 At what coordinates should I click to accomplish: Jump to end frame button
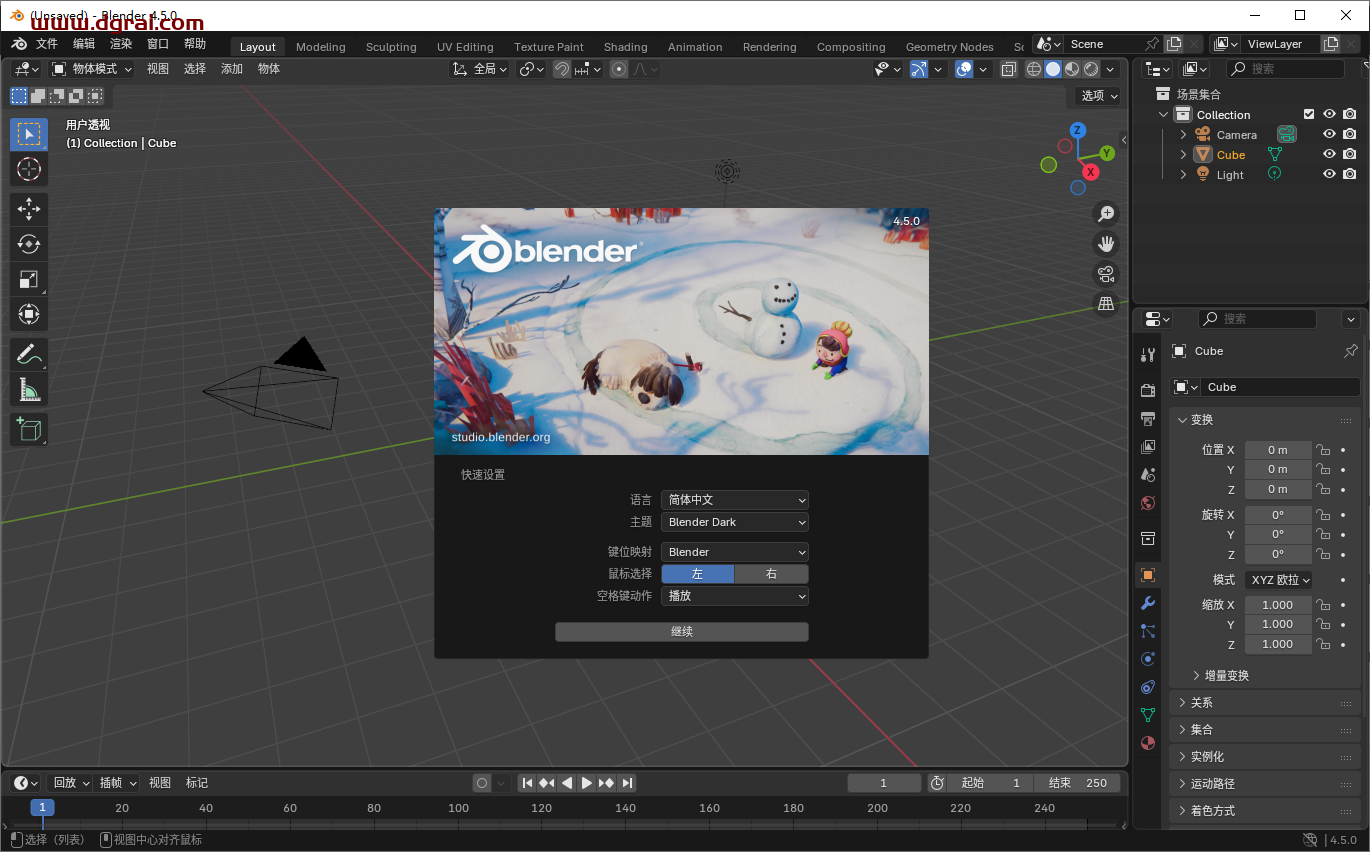[x=627, y=783]
